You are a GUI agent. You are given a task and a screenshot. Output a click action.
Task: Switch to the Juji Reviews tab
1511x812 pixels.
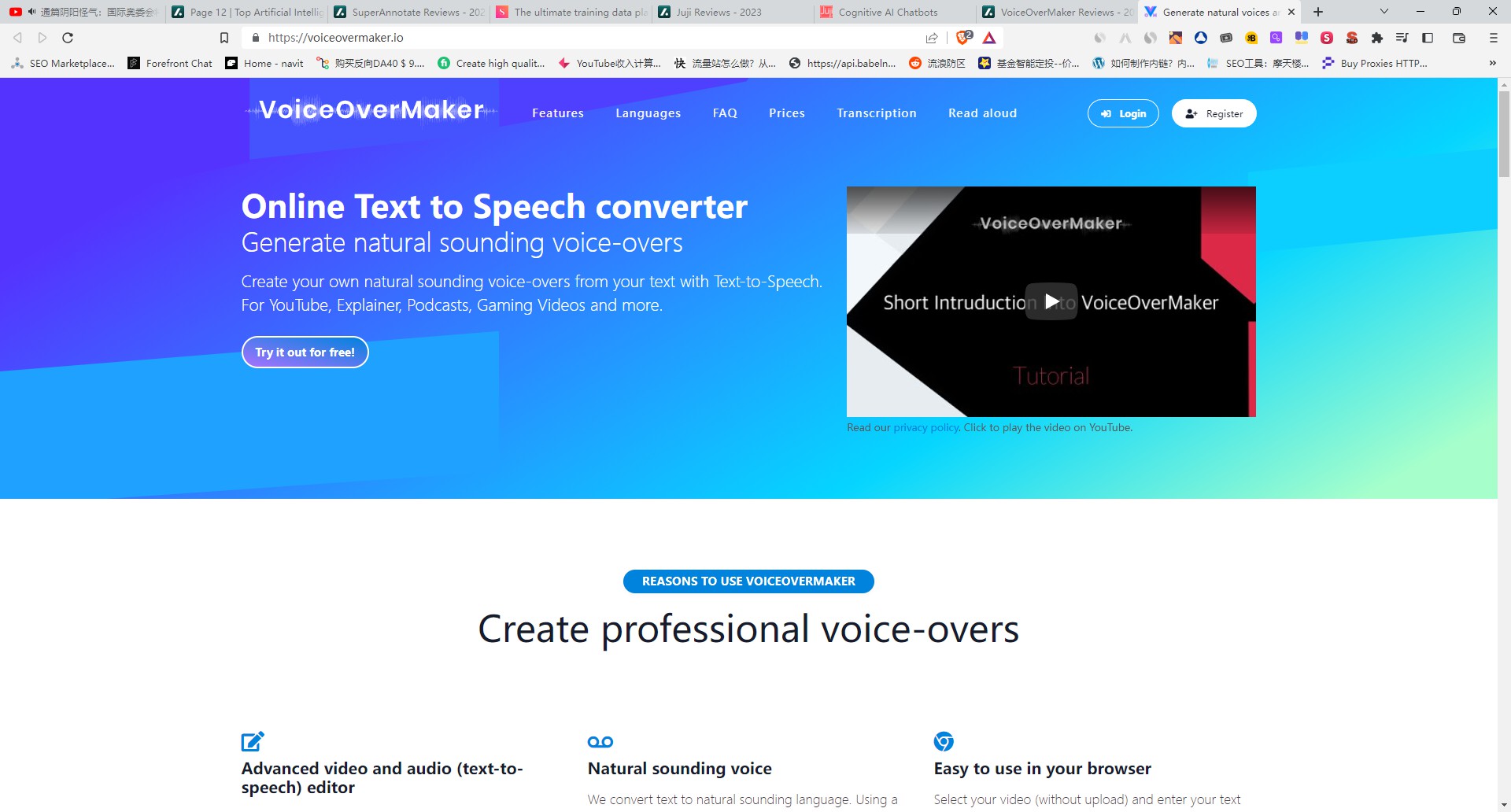pyautogui.click(x=733, y=12)
